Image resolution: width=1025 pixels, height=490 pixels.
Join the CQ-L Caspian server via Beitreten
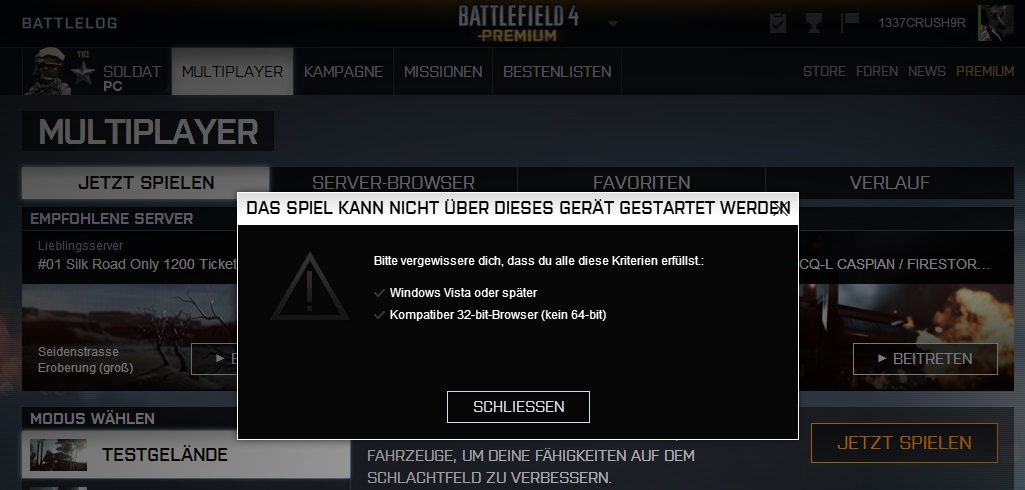pos(925,359)
